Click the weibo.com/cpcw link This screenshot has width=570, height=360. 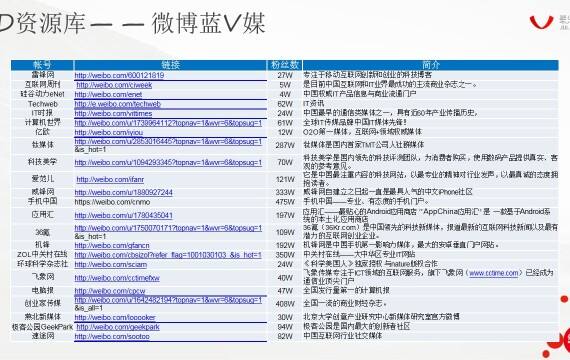pyautogui.click(x=110, y=291)
